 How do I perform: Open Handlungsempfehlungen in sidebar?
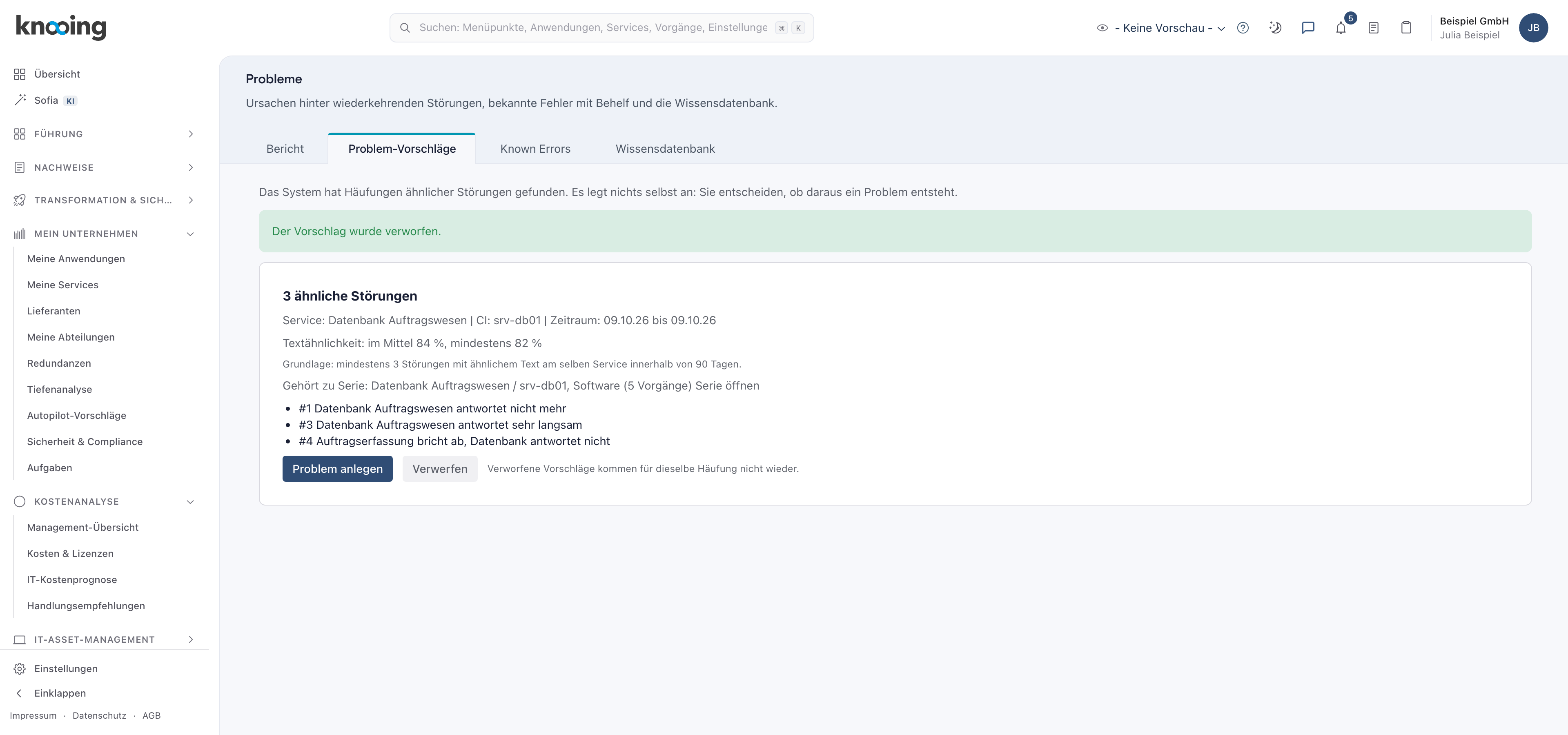[x=86, y=606]
